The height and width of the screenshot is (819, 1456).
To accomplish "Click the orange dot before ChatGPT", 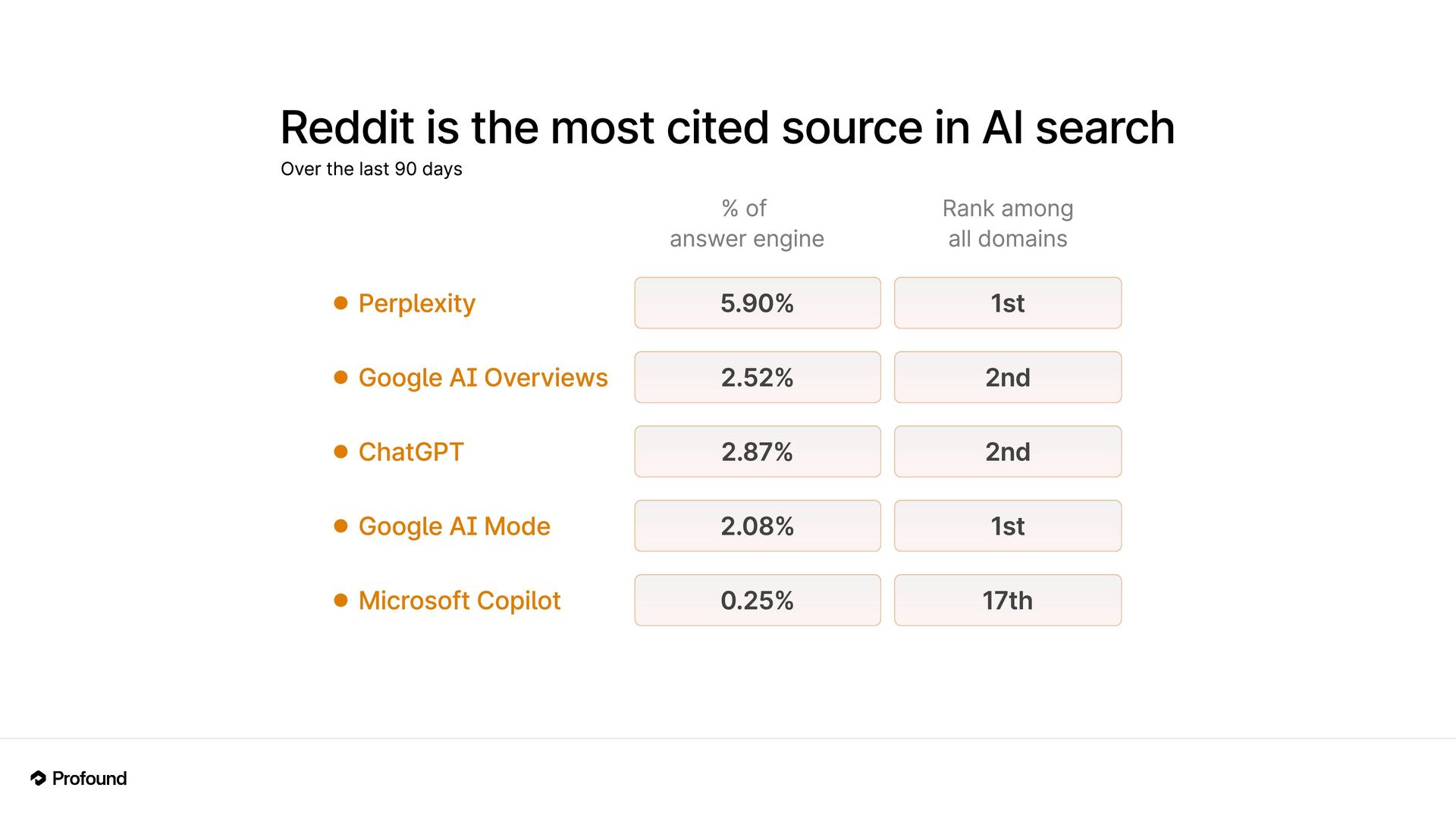I will pyautogui.click(x=340, y=452).
